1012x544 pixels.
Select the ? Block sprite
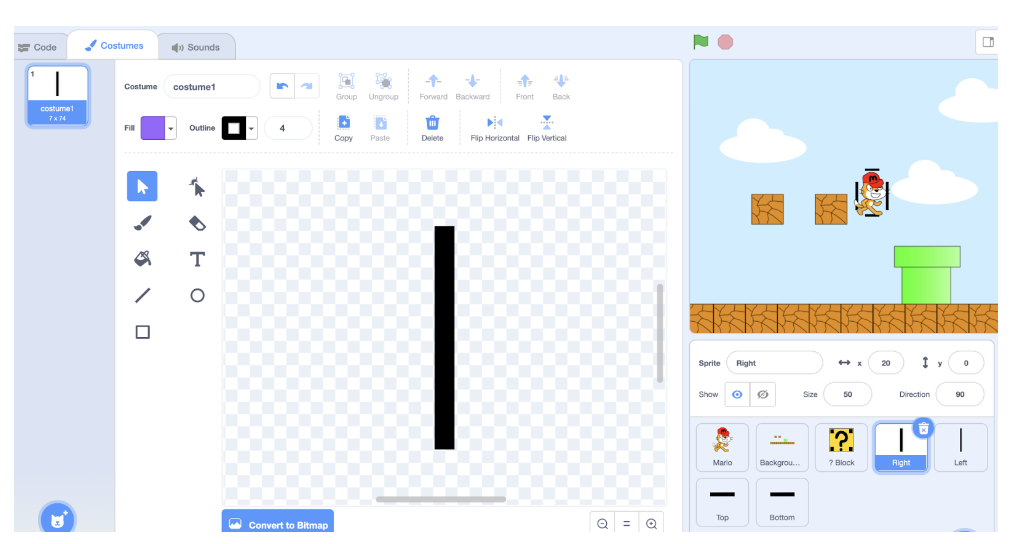pyautogui.click(x=841, y=447)
